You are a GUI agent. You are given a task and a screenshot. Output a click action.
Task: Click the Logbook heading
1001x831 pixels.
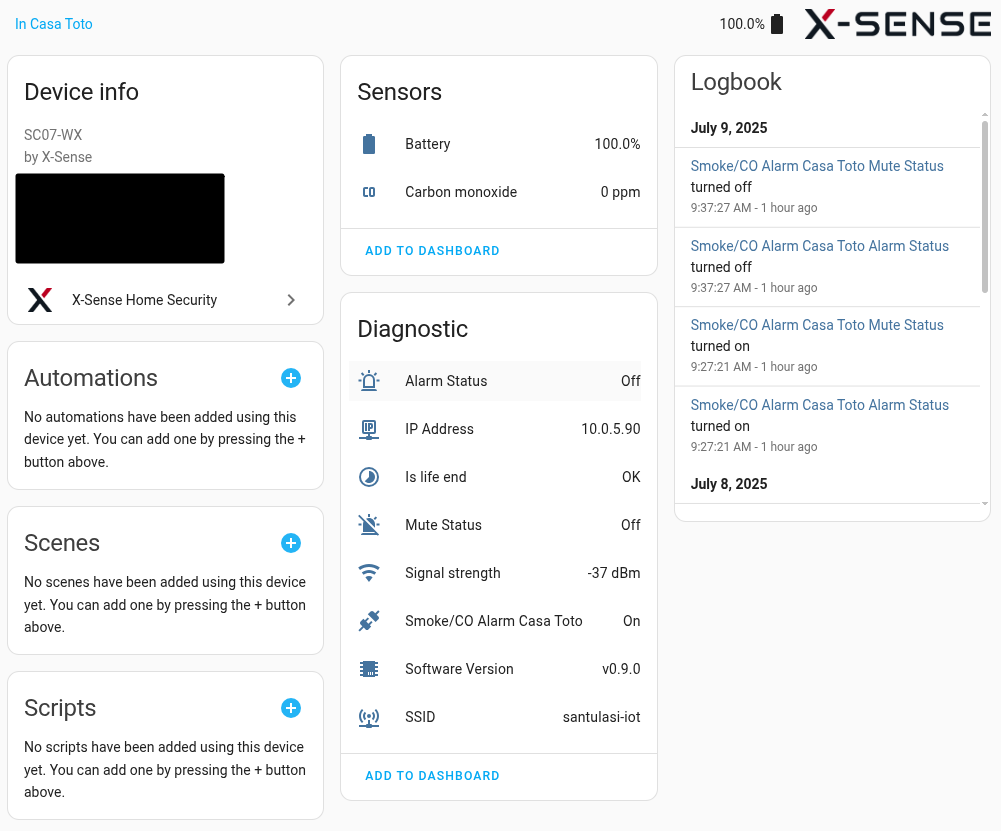(x=736, y=82)
